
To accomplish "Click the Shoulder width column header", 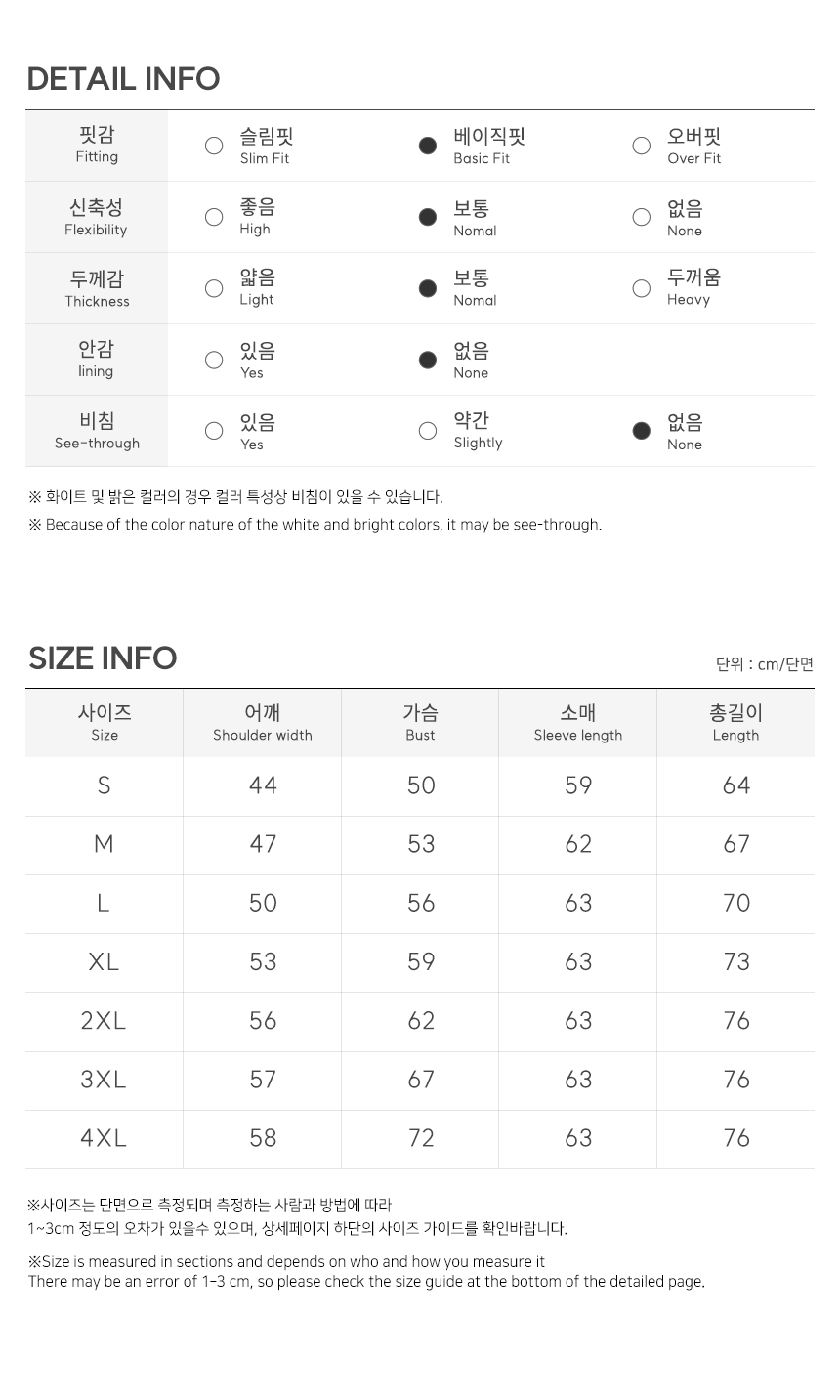I will coord(263,723).
